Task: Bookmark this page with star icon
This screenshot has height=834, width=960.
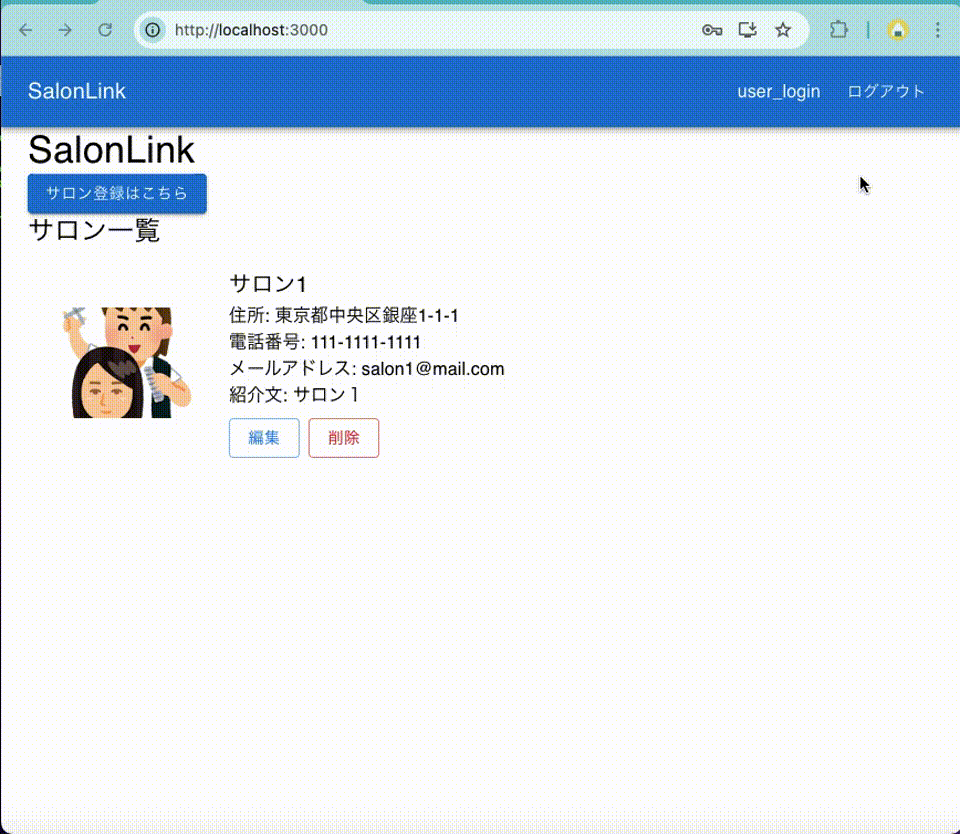Action: 782,30
